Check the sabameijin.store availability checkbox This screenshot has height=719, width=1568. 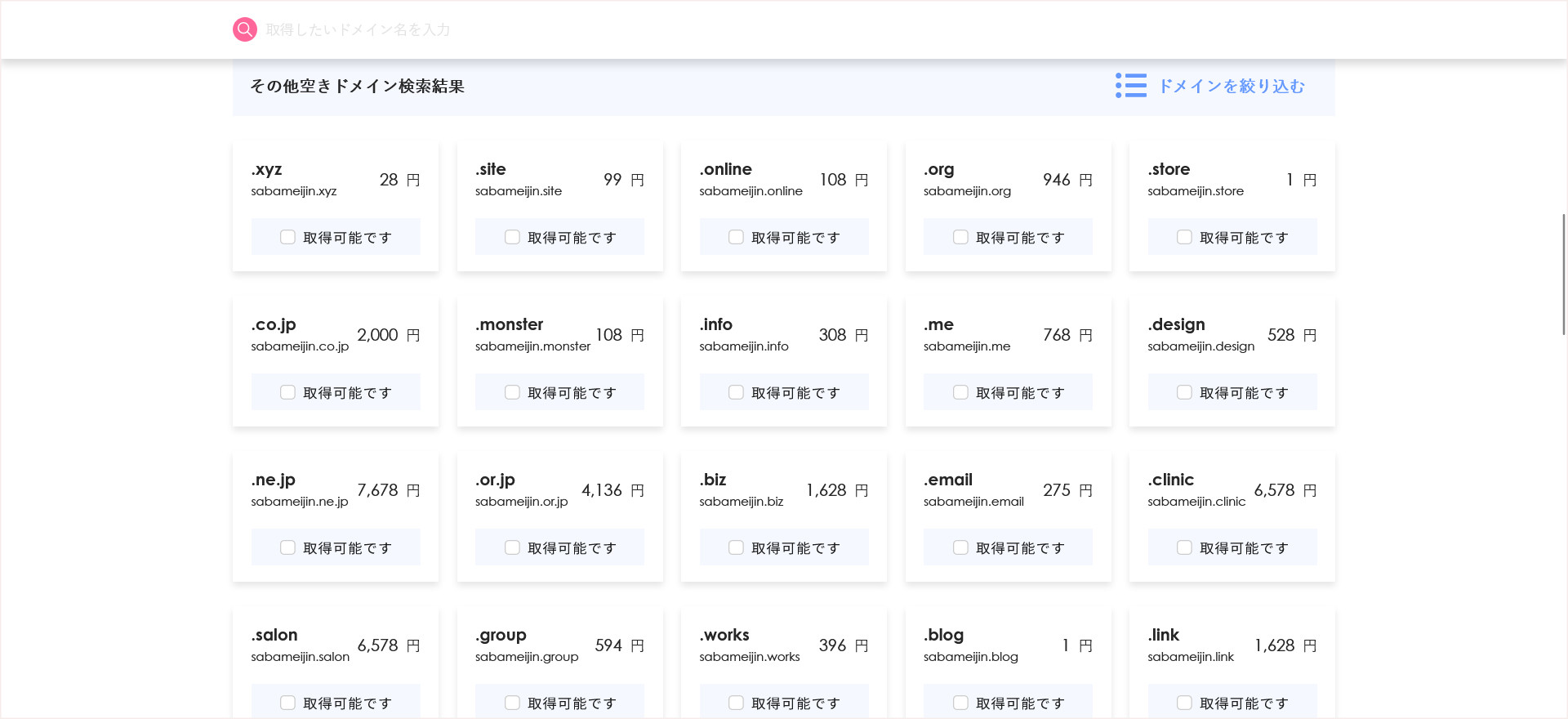click(x=1184, y=237)
